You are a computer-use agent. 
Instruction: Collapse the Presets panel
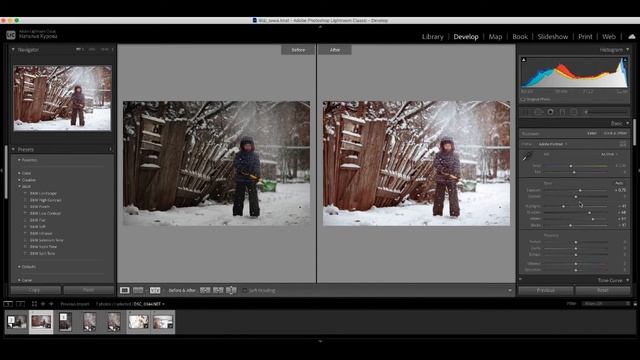(13, 149)
